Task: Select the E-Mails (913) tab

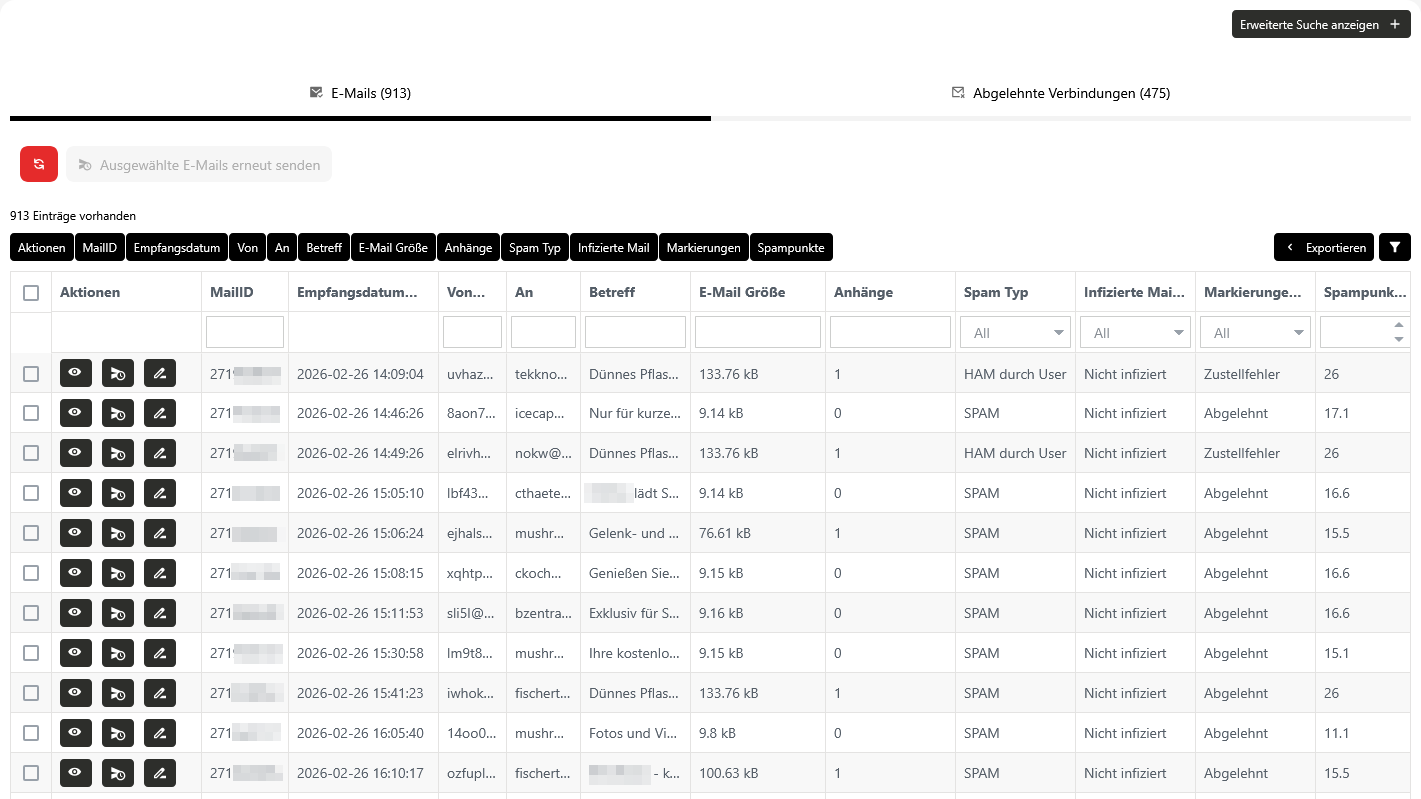Action: coord(360,93)
